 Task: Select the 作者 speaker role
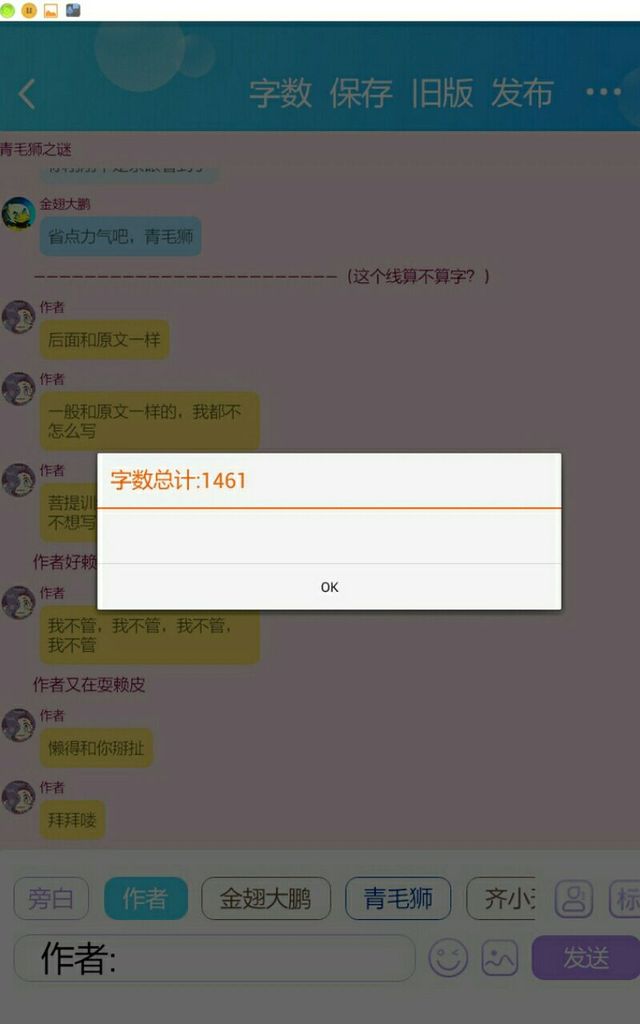pos(146,899)
